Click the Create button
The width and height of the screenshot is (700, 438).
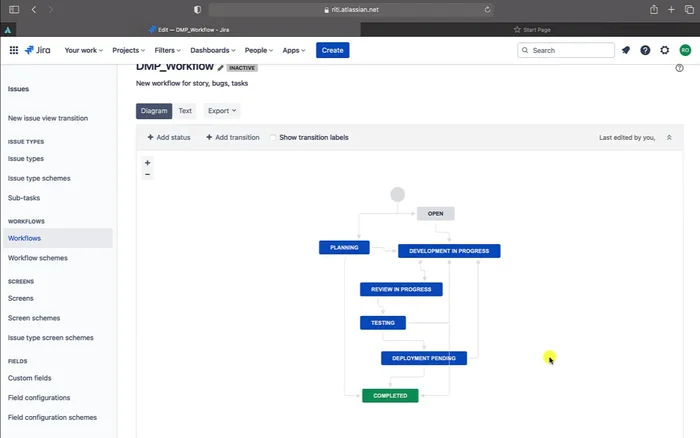coord(333,50)
